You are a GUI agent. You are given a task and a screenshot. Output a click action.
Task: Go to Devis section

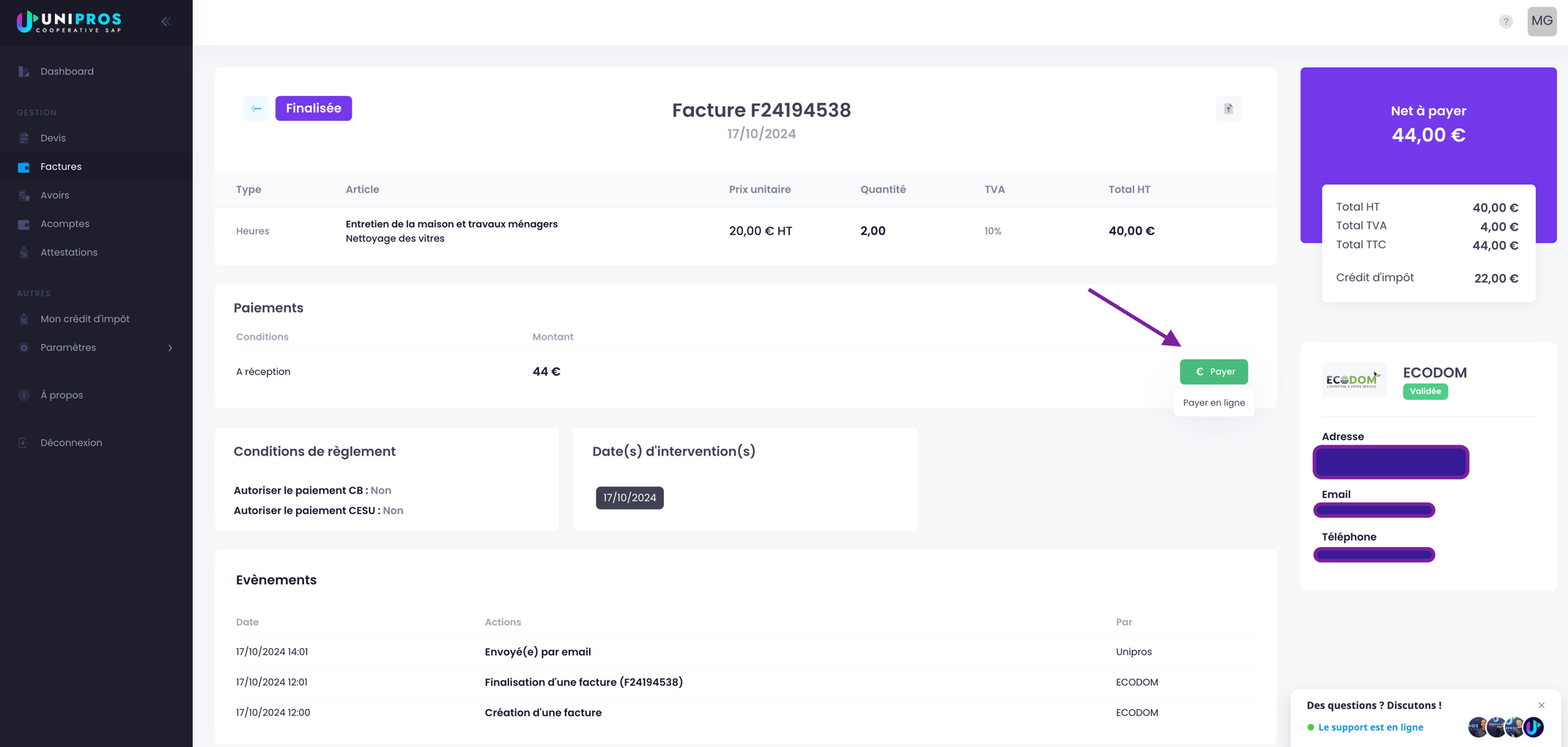pos(53,138)
